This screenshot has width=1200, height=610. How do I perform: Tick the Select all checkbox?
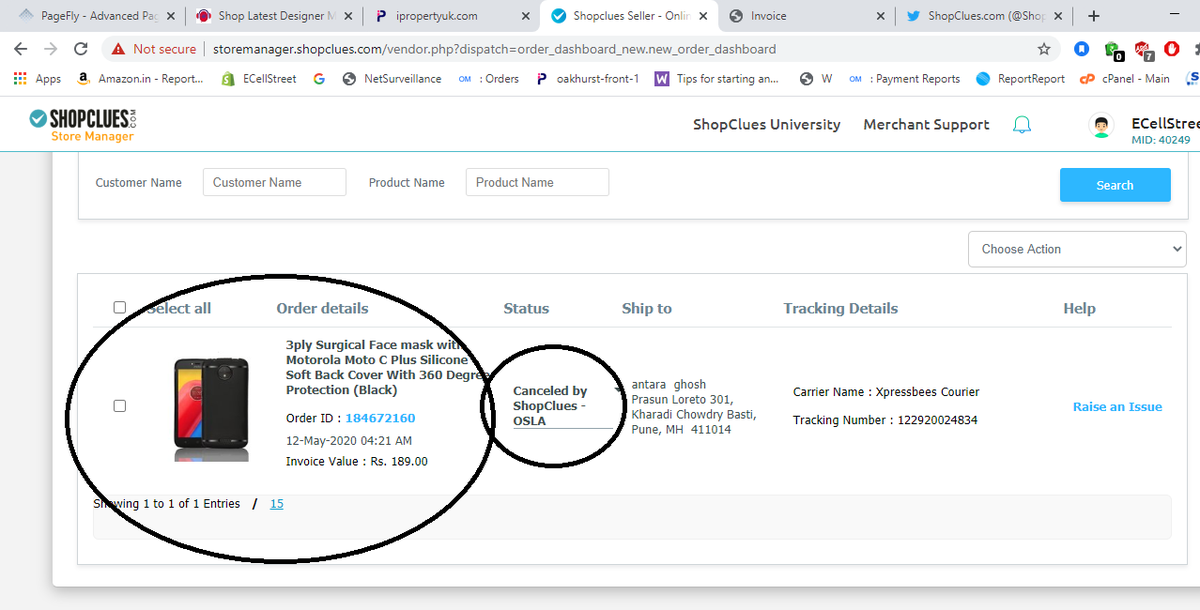pos(120,308)
